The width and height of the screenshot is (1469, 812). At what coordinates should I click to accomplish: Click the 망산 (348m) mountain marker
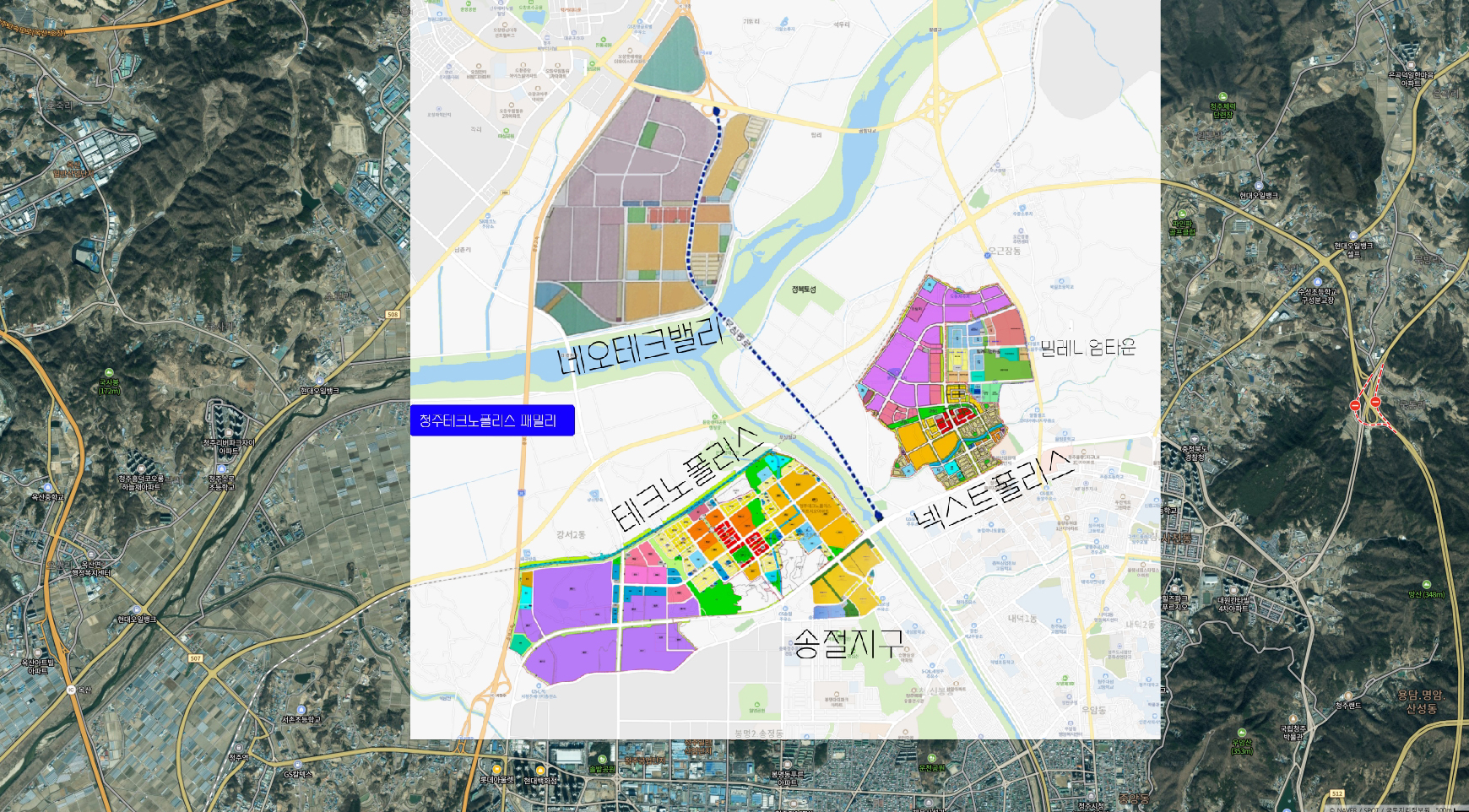[1426, 590]
